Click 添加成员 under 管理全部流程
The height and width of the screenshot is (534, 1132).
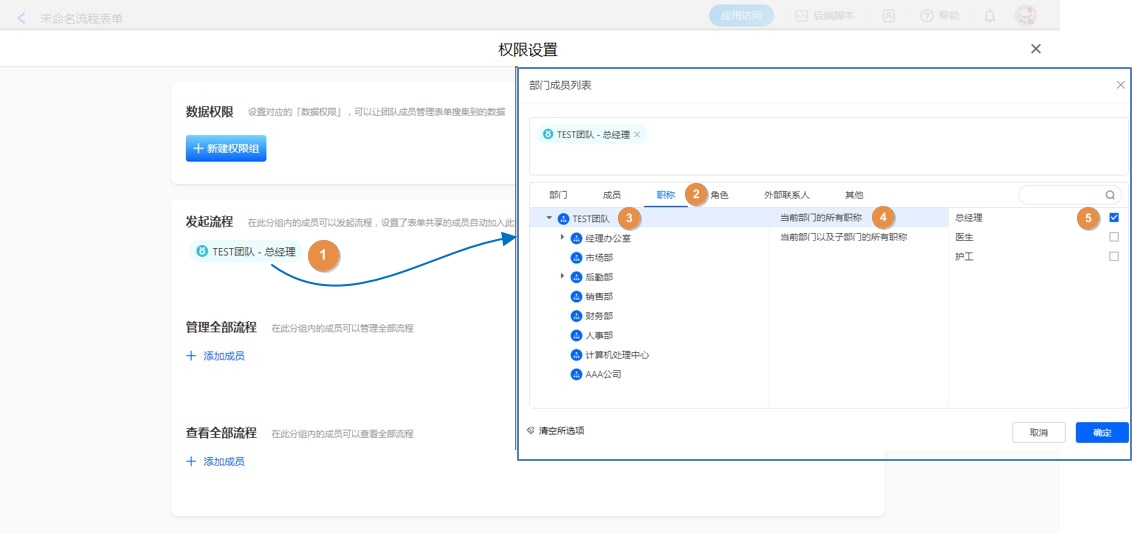pos(215,356)
